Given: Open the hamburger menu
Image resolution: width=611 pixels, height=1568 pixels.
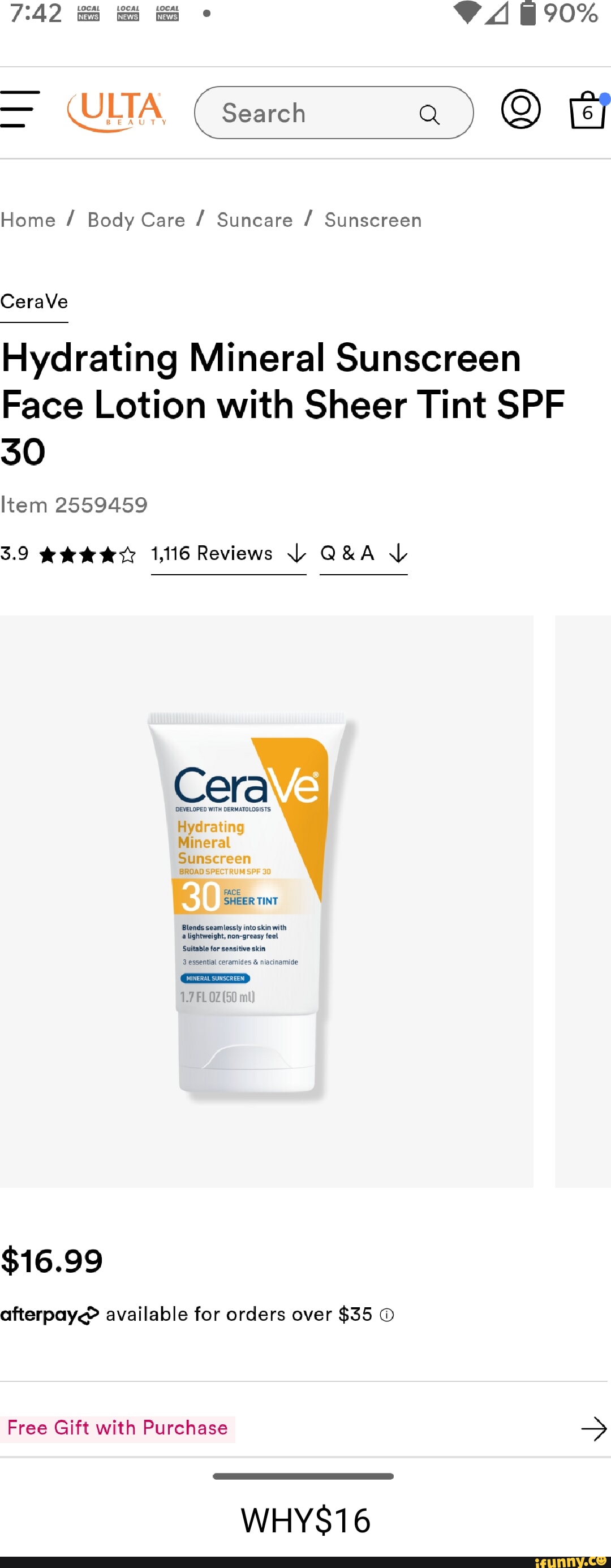Looking at the screenshot, I should pyautogui.click(x=19, y=110).
